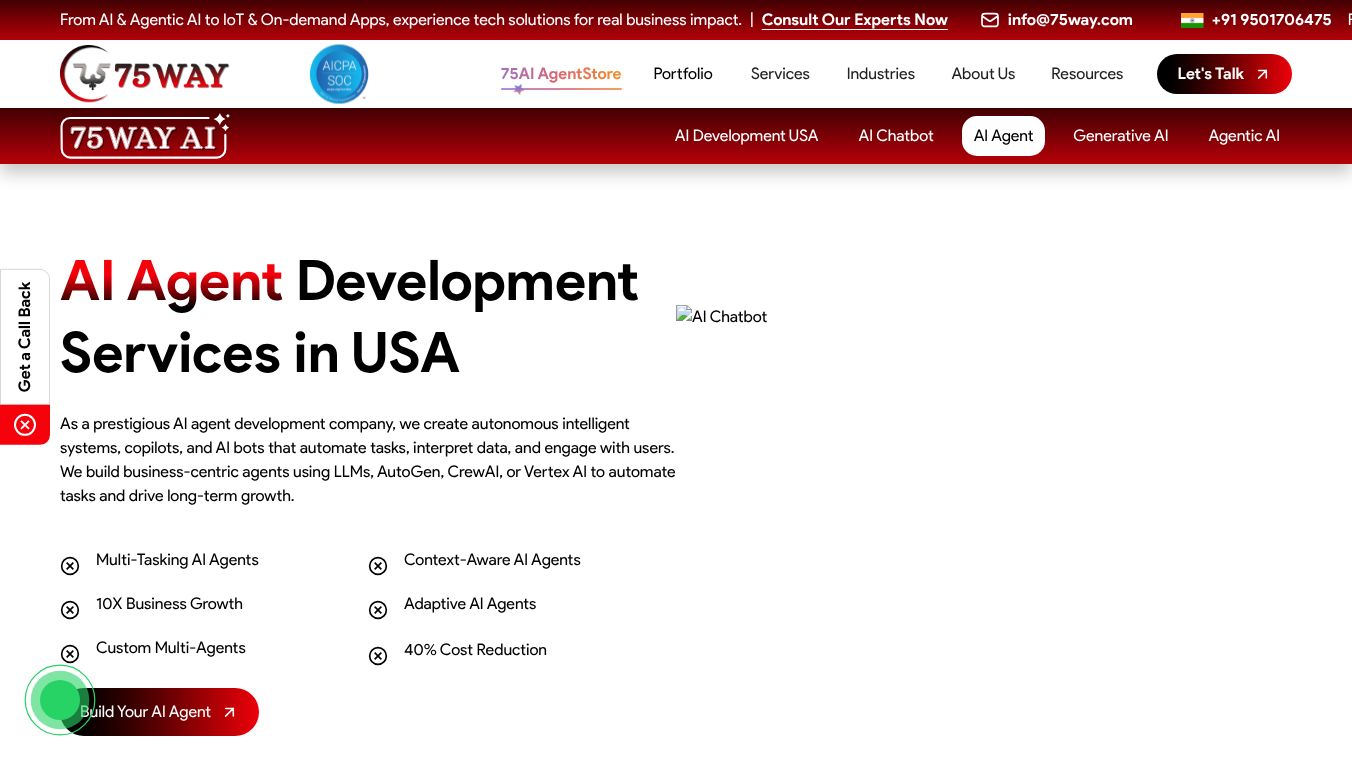The width and height of the screenshot is (1352, 760).
Task: Click the "40% Cost Reduction" text
Action: tap(475, 650)
